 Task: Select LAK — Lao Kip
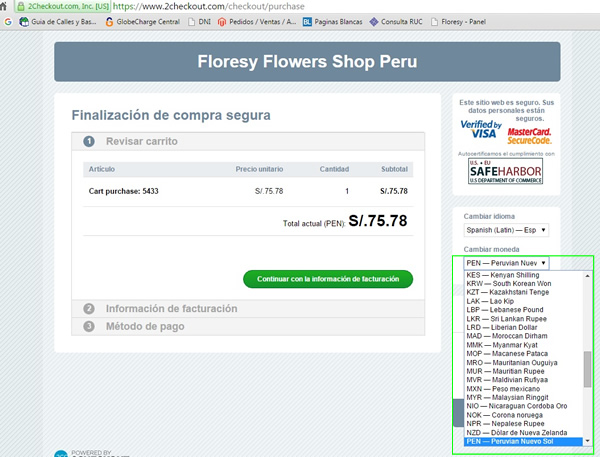point(523,301)
